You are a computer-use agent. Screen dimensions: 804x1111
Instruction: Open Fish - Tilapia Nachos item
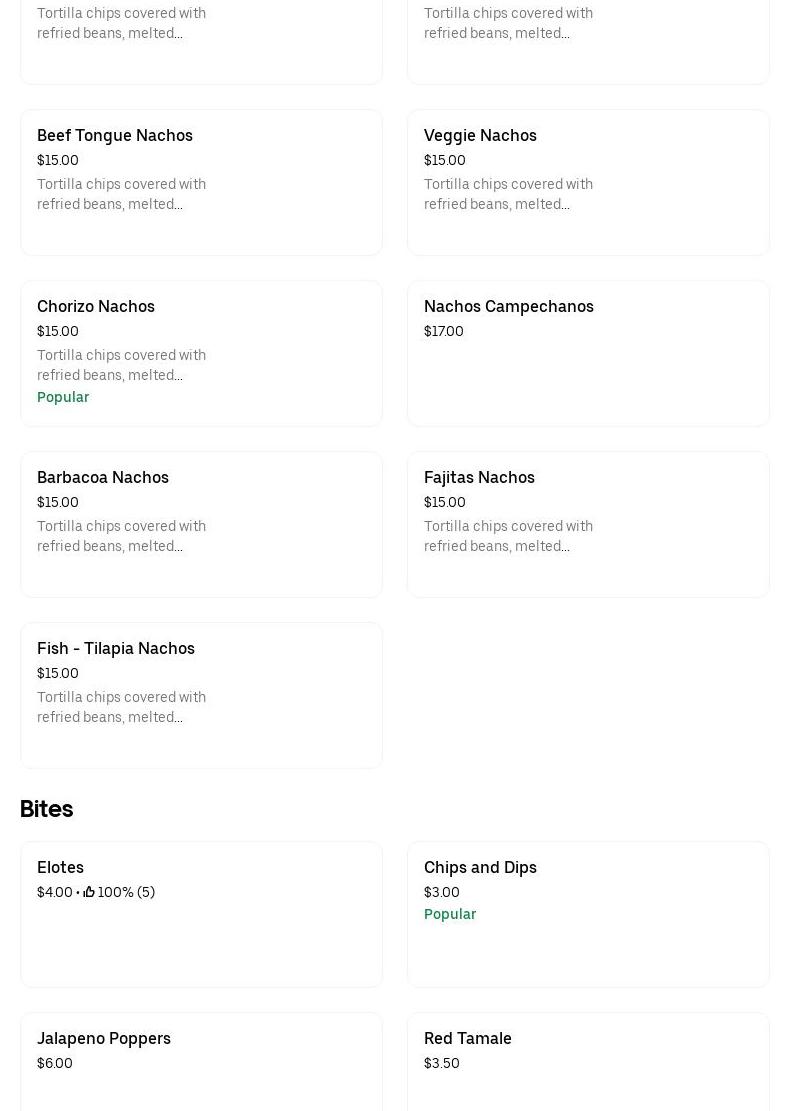[116, 649]
